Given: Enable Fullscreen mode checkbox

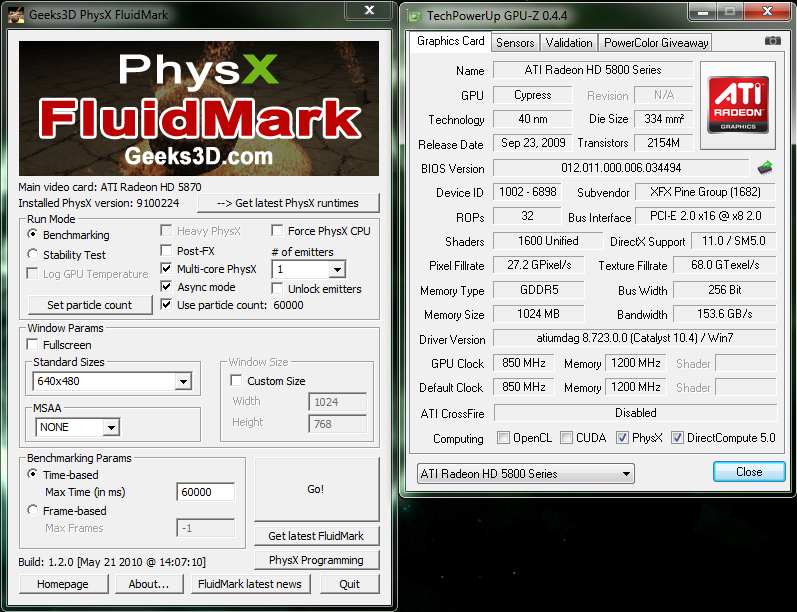Looking at the screenshot, I should point(33,345).
